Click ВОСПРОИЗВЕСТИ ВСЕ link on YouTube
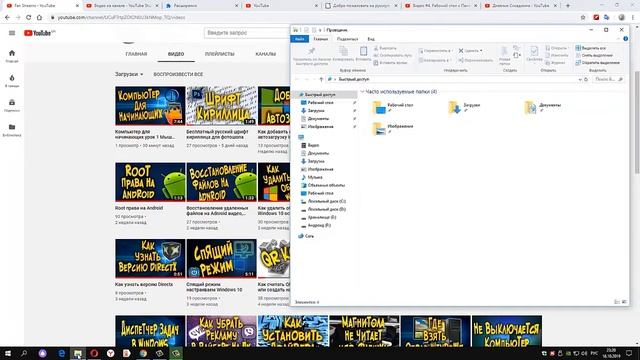The height and width of the screenshot is (360, 640). pyautogui.click(x=178, y=74)
